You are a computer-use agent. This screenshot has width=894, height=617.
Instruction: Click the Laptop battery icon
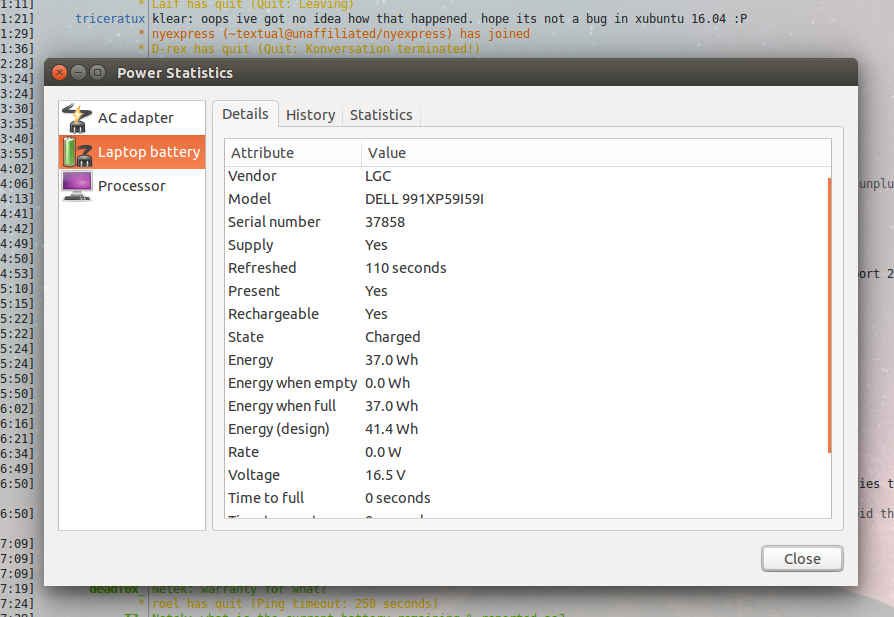coord(77,152)
